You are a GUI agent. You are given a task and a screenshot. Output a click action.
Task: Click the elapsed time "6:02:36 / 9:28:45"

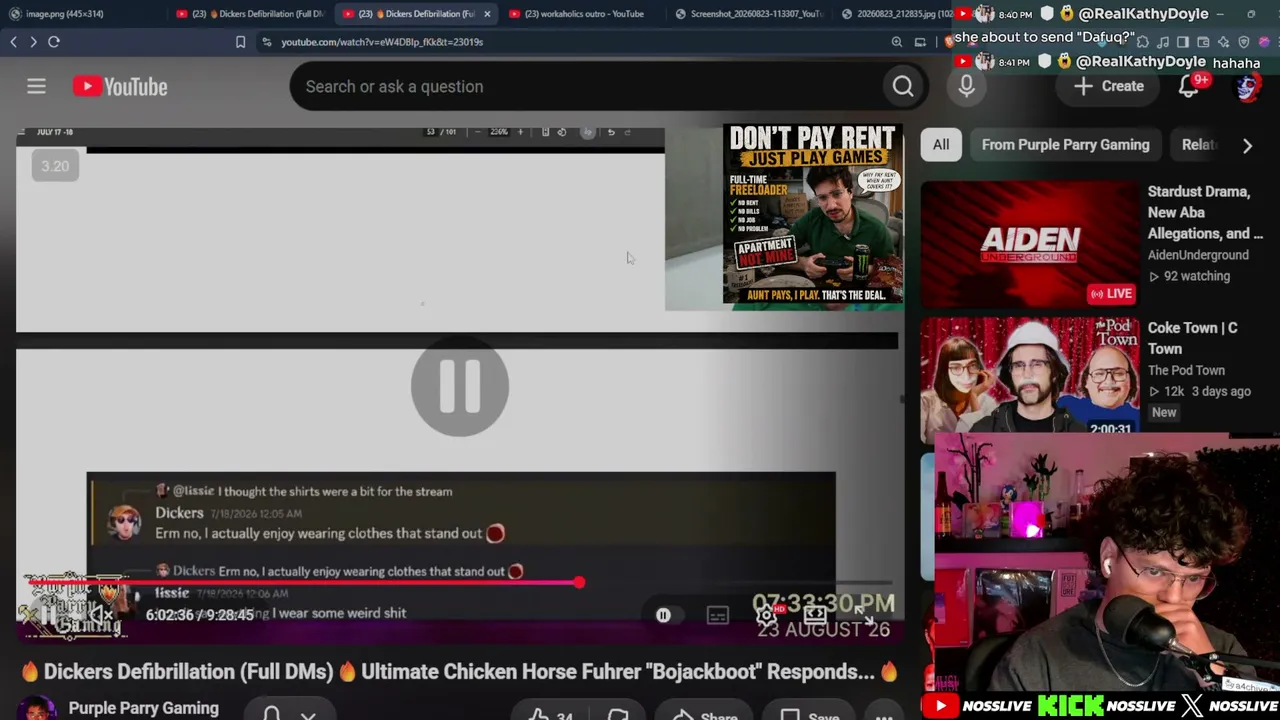click(200, 615)
